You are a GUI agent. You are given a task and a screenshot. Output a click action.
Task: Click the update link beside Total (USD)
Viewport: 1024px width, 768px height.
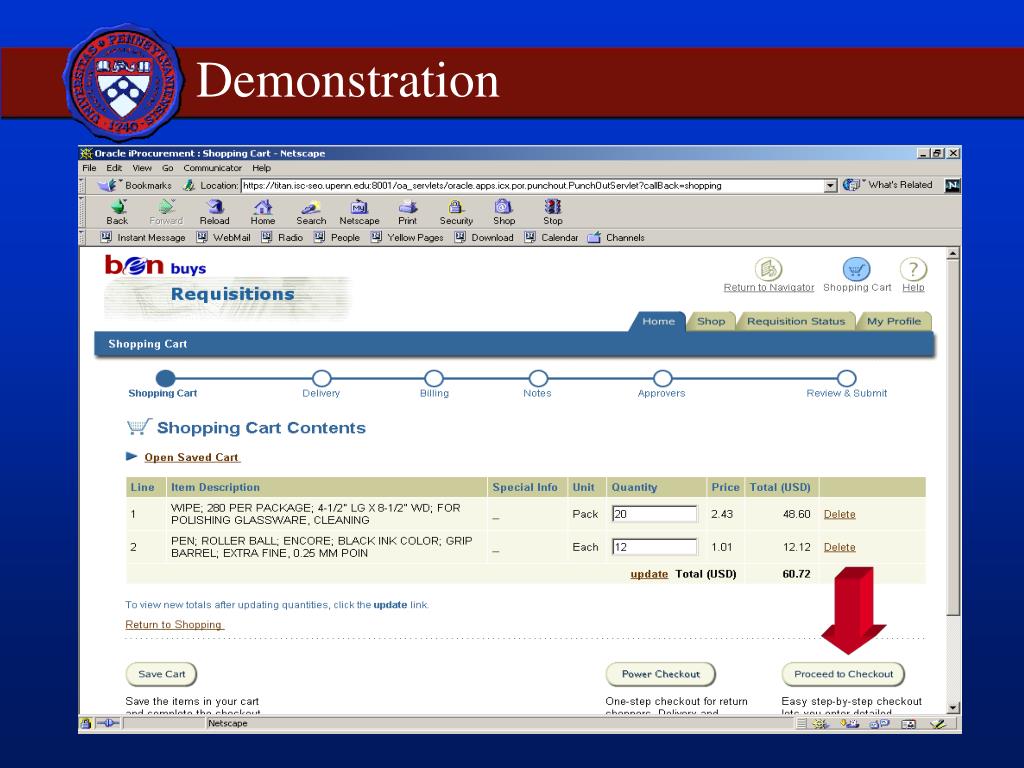(x=649, y=574)
